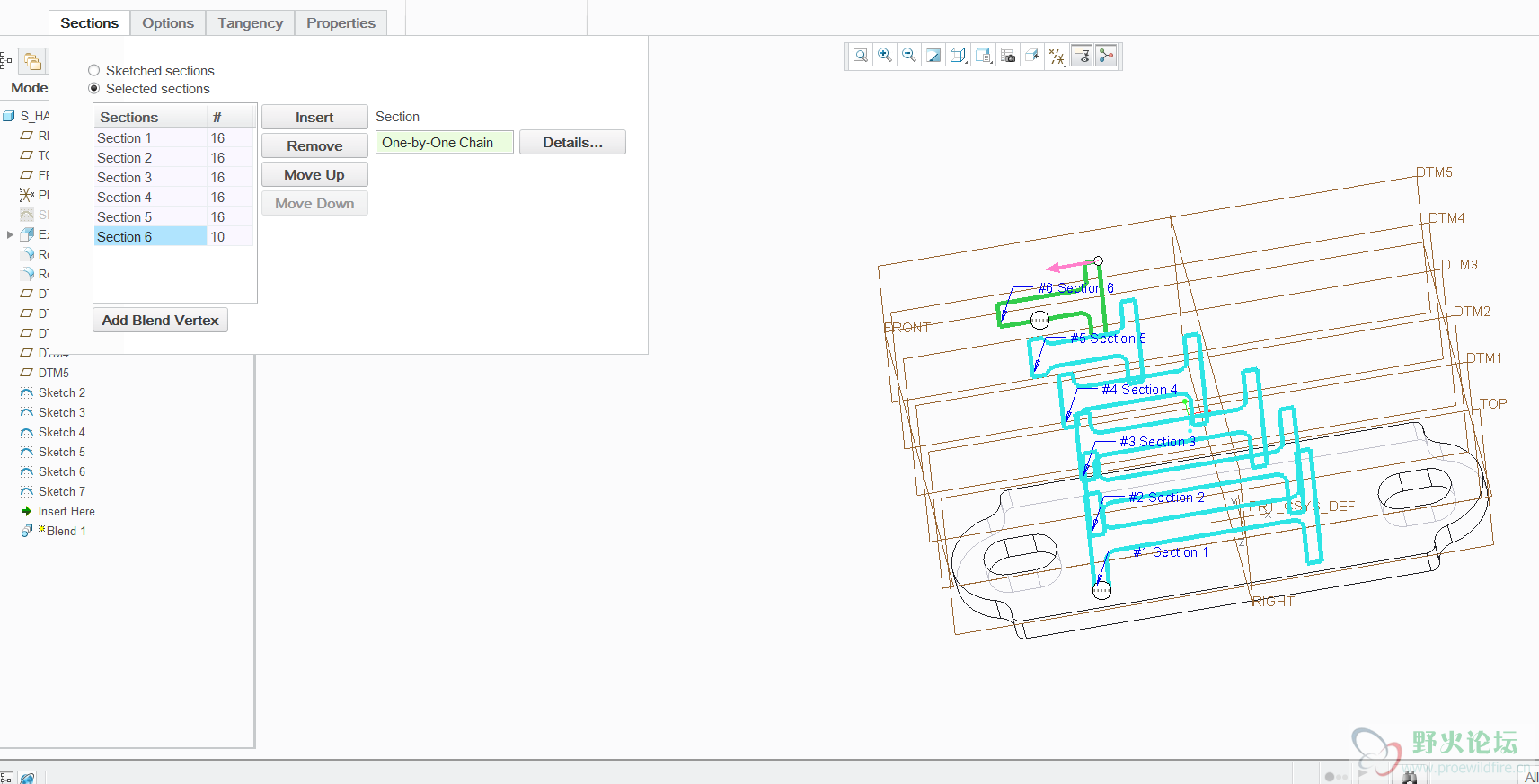Toggle the Annotation Display eye icon
The height and width of the screenshot is (784, 1539).
[x=1082, y=56]
